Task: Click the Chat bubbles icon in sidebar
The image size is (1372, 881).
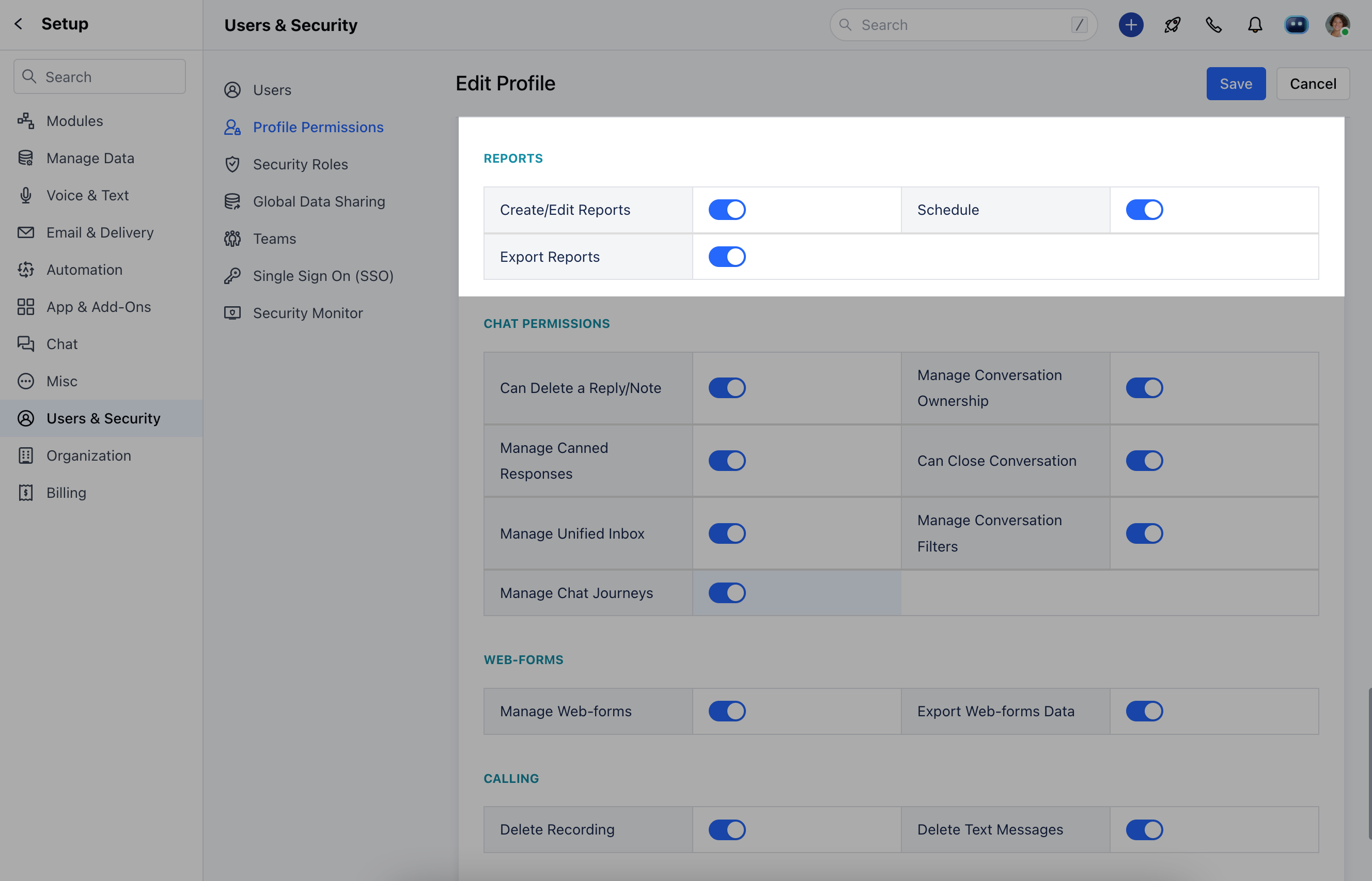Action: [x=26, y=344]
